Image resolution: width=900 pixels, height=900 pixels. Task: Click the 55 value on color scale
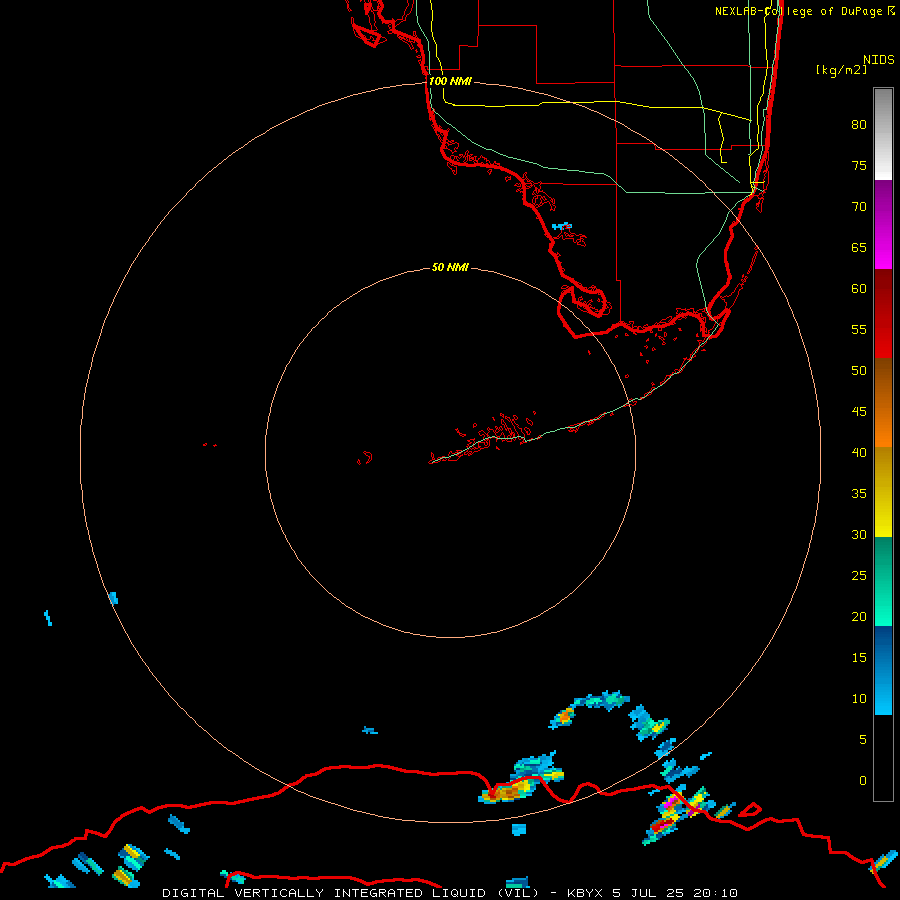pyautogui.click(x=859, y=329)
